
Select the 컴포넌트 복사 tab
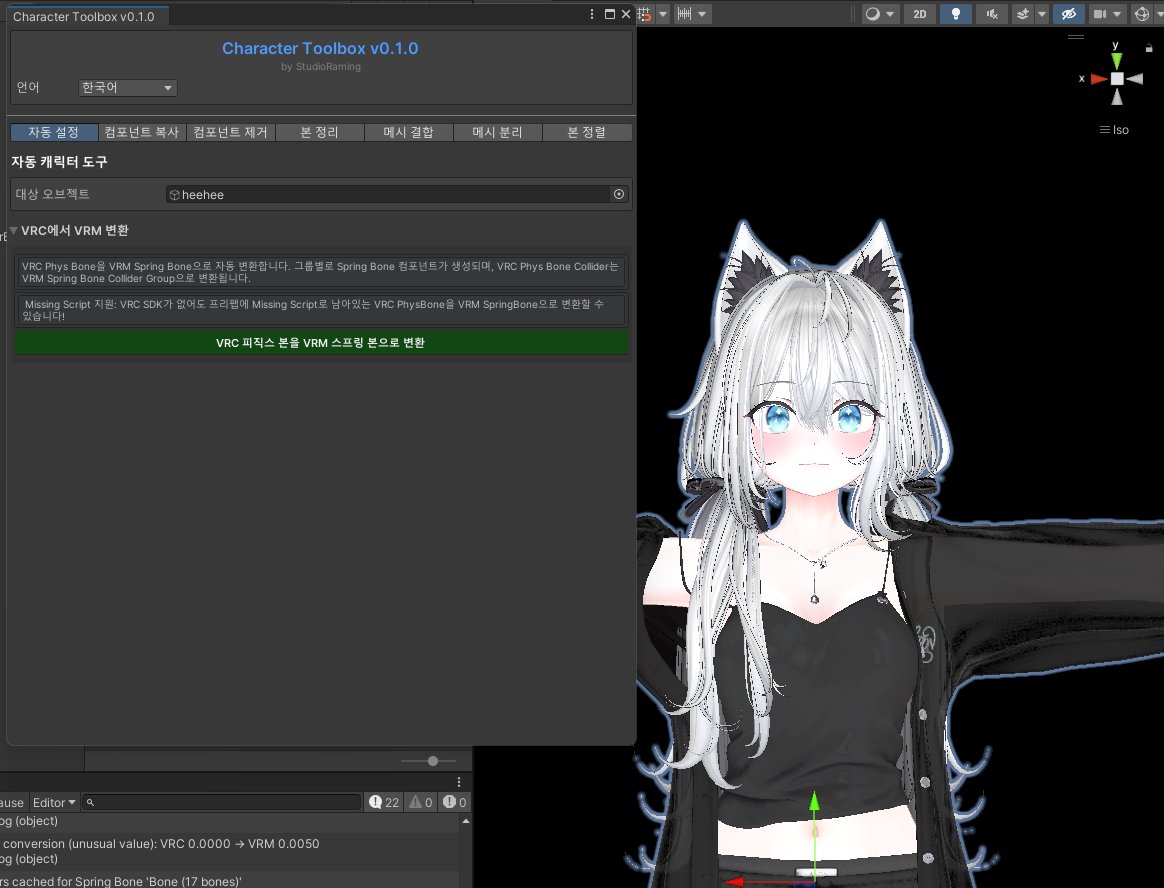coord(142,132)
